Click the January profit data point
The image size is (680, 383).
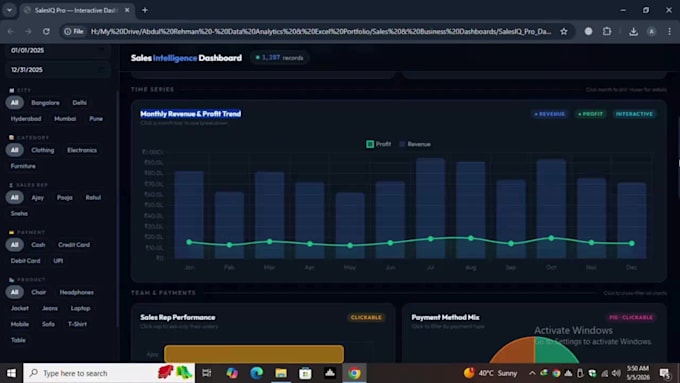coord(189,242)
